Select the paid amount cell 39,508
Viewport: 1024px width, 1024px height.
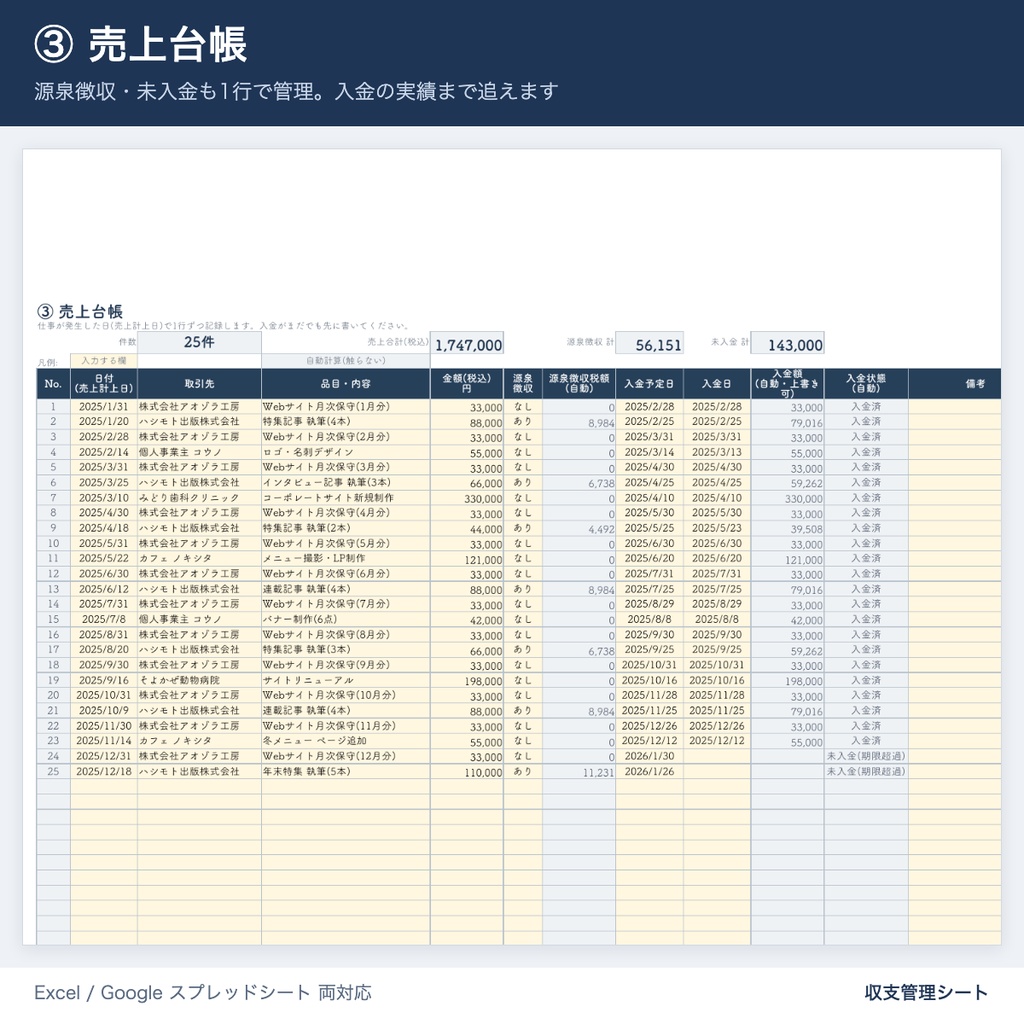[x=788, y=529]
